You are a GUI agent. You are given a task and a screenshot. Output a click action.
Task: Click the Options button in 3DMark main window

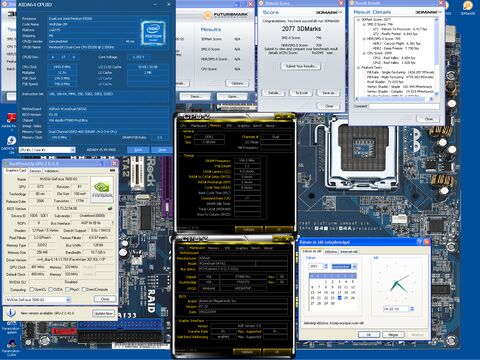click(x=237, y=83)
